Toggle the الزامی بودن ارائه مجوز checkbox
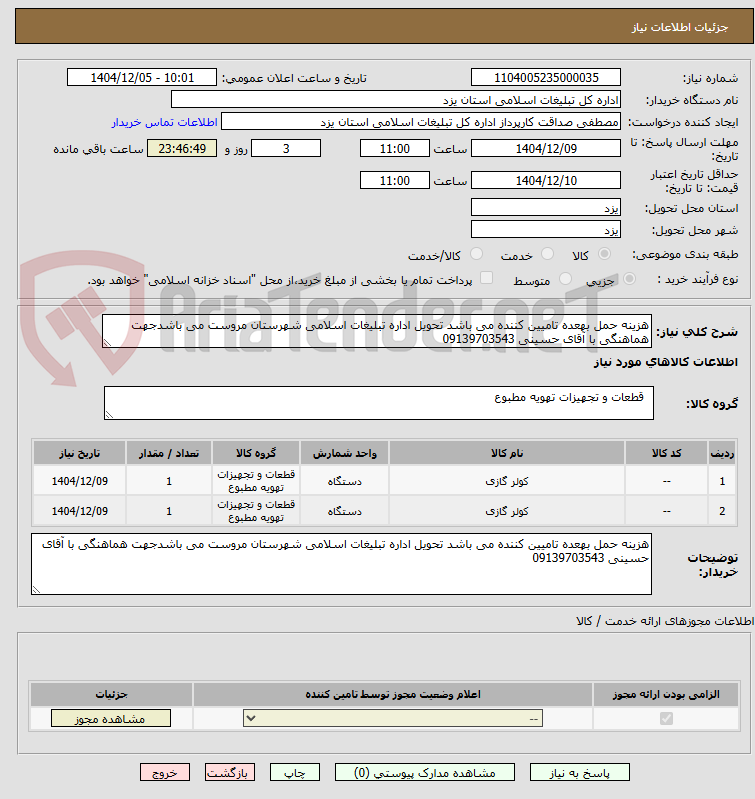The width and height of the screenshot is (755, 799). click(x=666, y=718)
